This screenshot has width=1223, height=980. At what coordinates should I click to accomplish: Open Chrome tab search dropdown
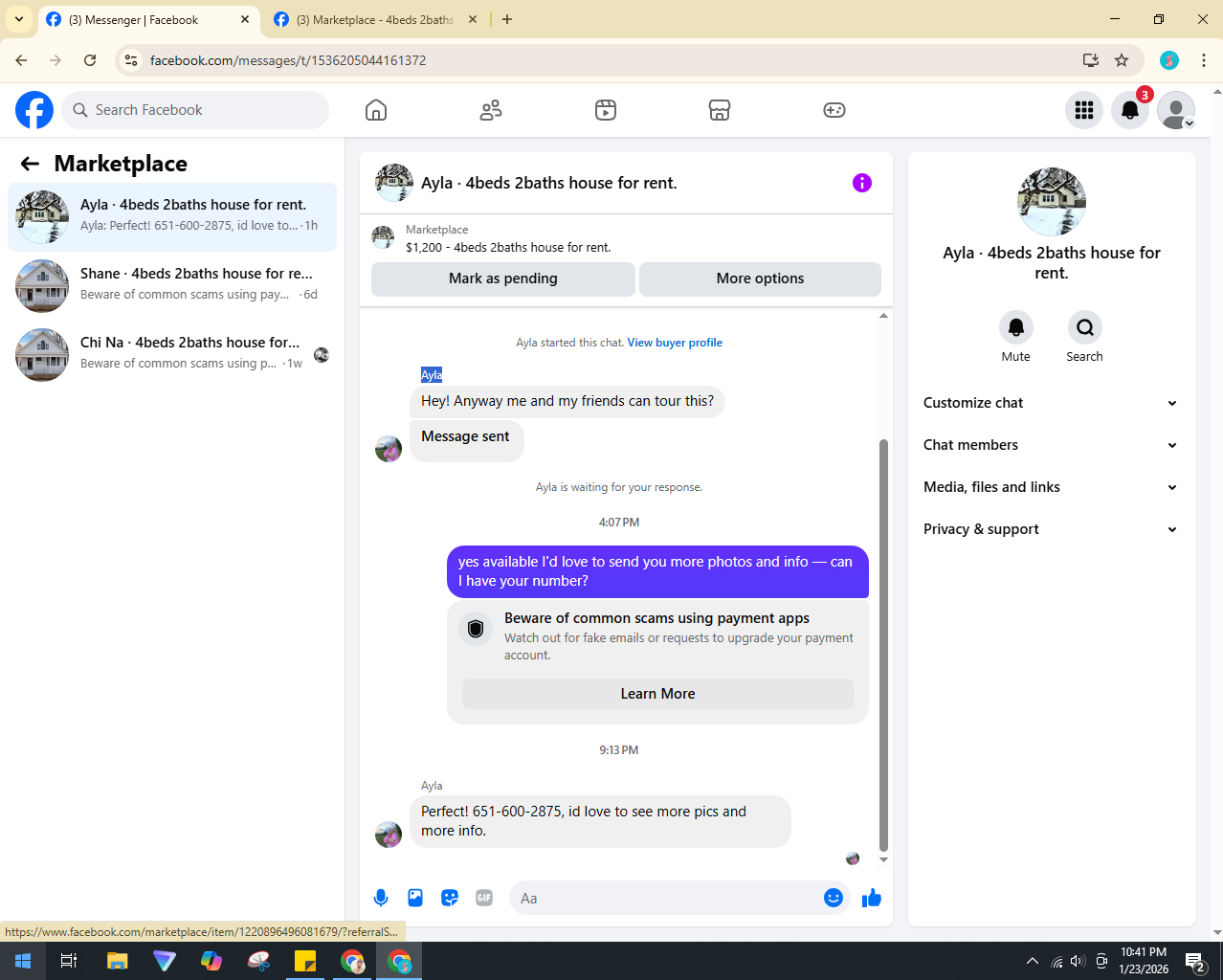18,19
